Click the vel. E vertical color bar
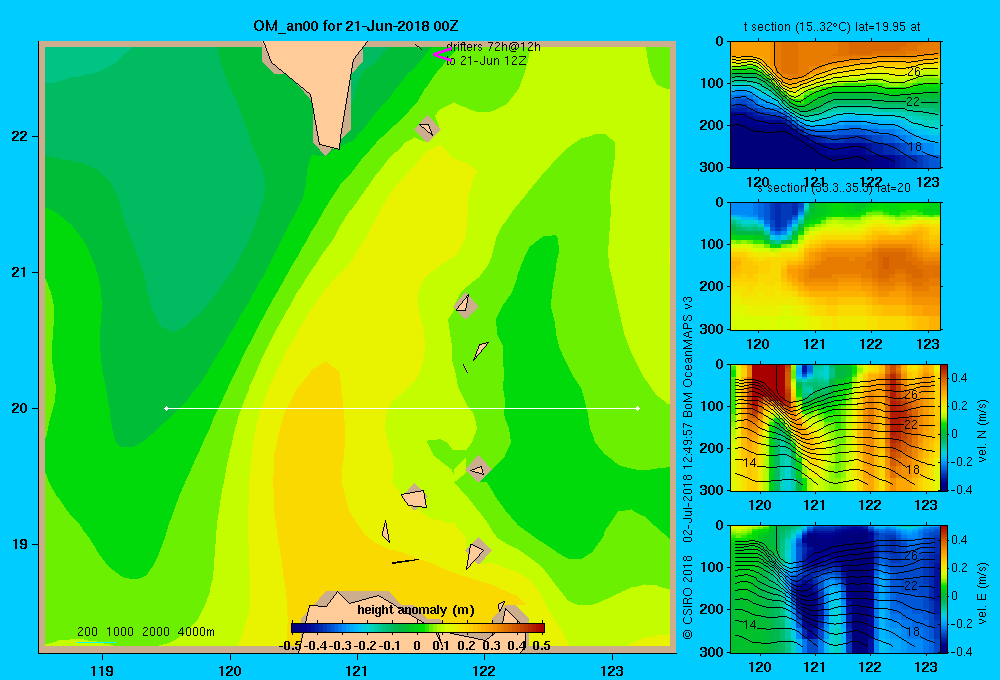This screenshot has height=680, width=1000. 945,589
